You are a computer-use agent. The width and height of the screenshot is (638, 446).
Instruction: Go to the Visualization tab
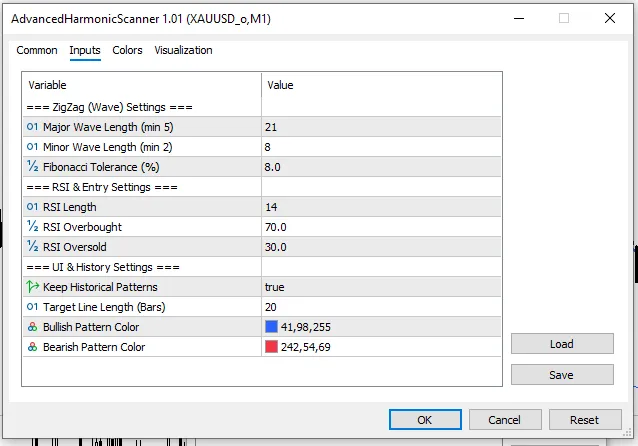(183, 50)
